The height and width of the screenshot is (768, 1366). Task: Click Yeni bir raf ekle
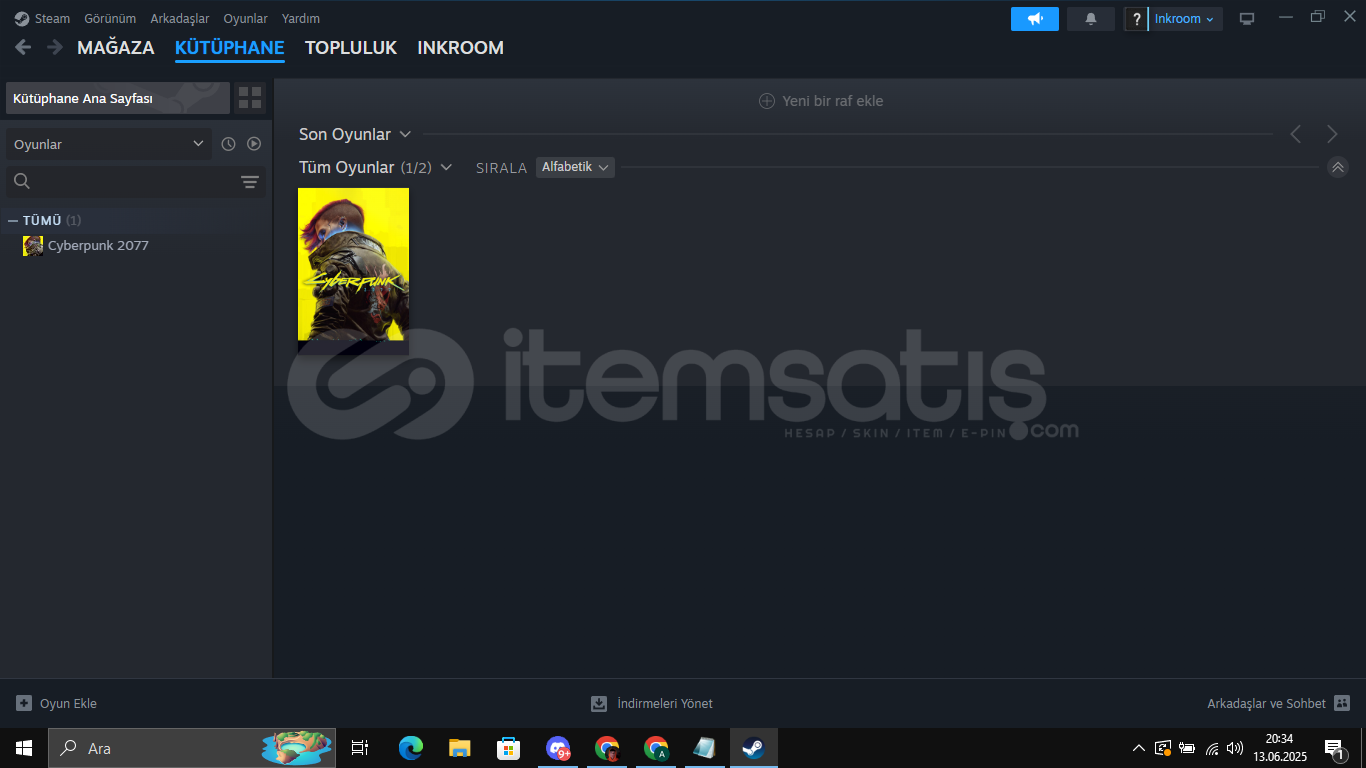coord(820,101)
